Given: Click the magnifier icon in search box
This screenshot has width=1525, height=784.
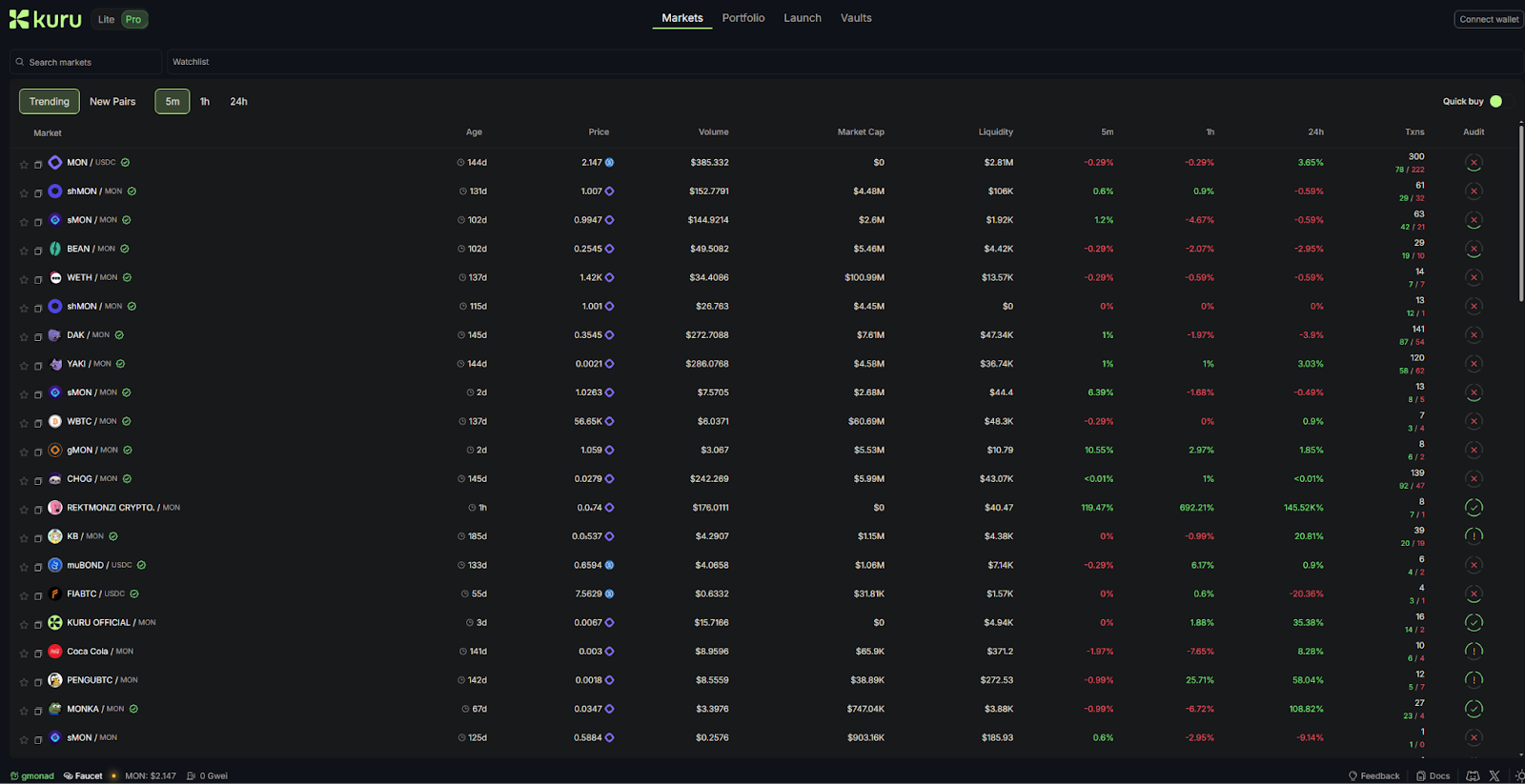Looking at the screenshot, I should 19,62.
